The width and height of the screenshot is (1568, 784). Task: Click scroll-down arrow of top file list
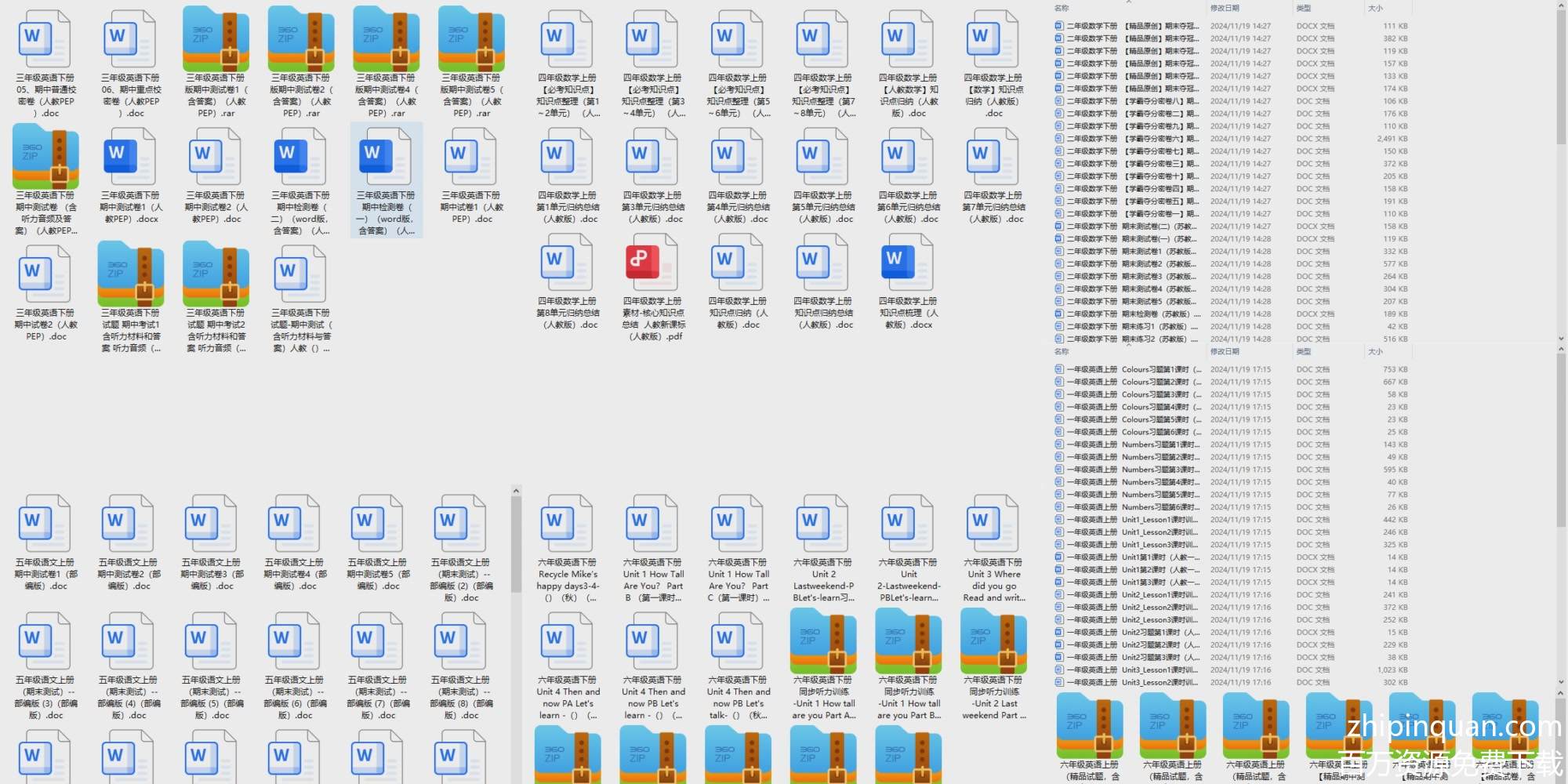pos(1560,339)
